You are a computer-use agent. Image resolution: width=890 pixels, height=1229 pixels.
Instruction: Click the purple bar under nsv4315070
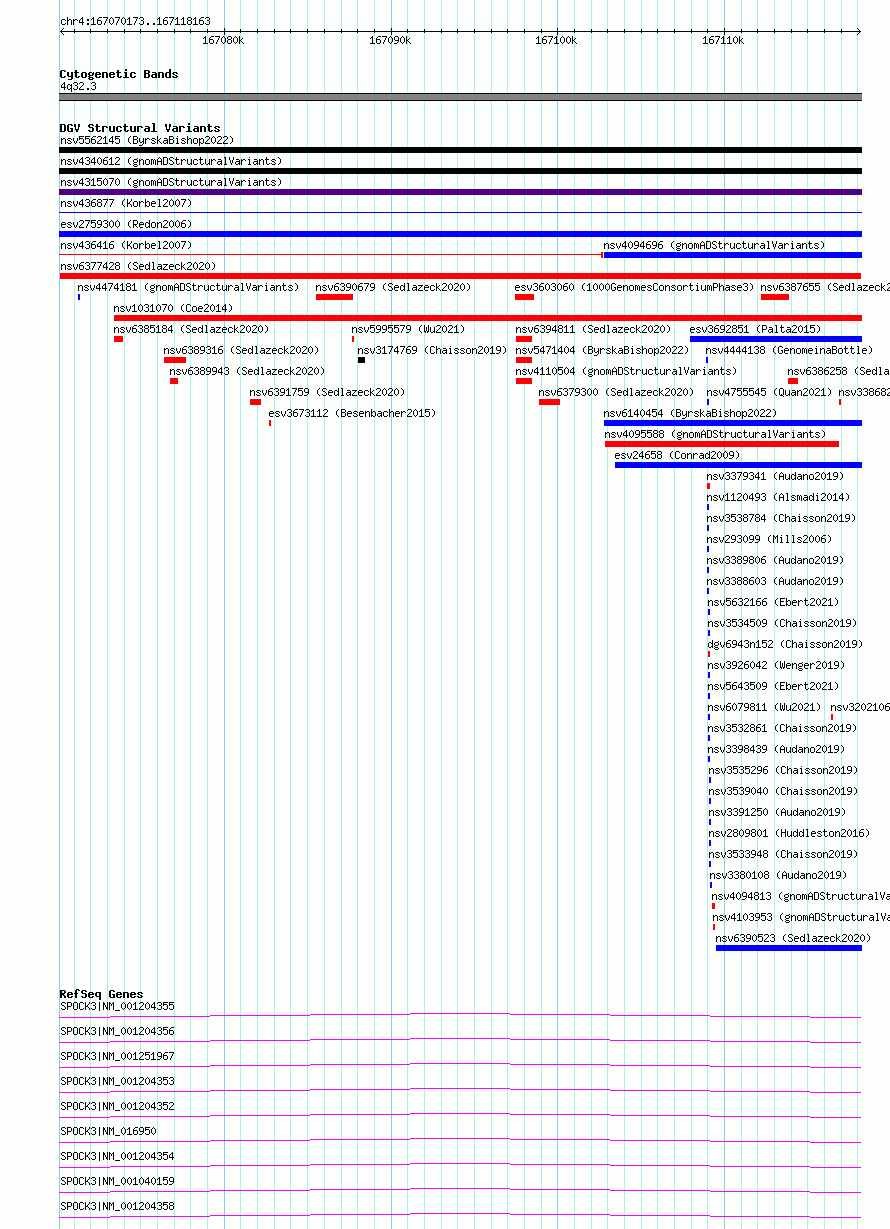tap(460, 191)
